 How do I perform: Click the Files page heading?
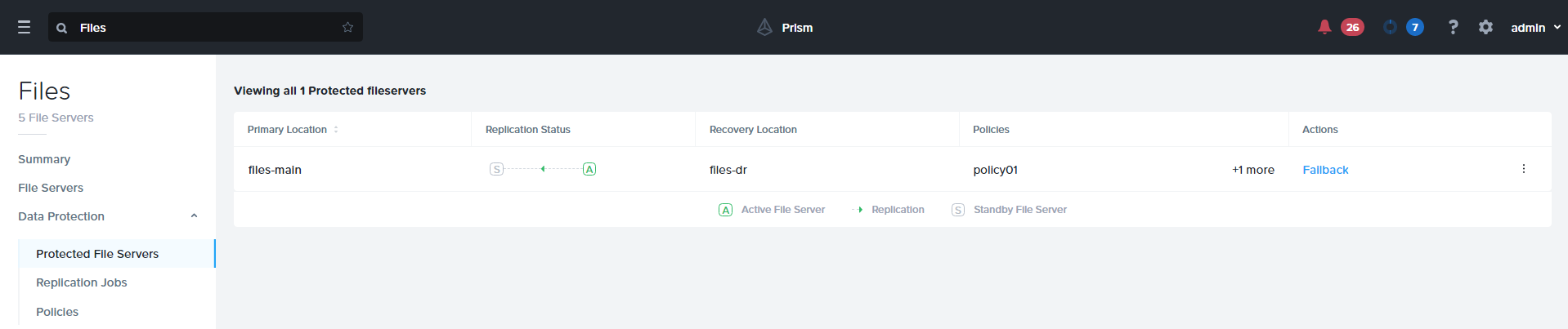click(x=44, y=91)
